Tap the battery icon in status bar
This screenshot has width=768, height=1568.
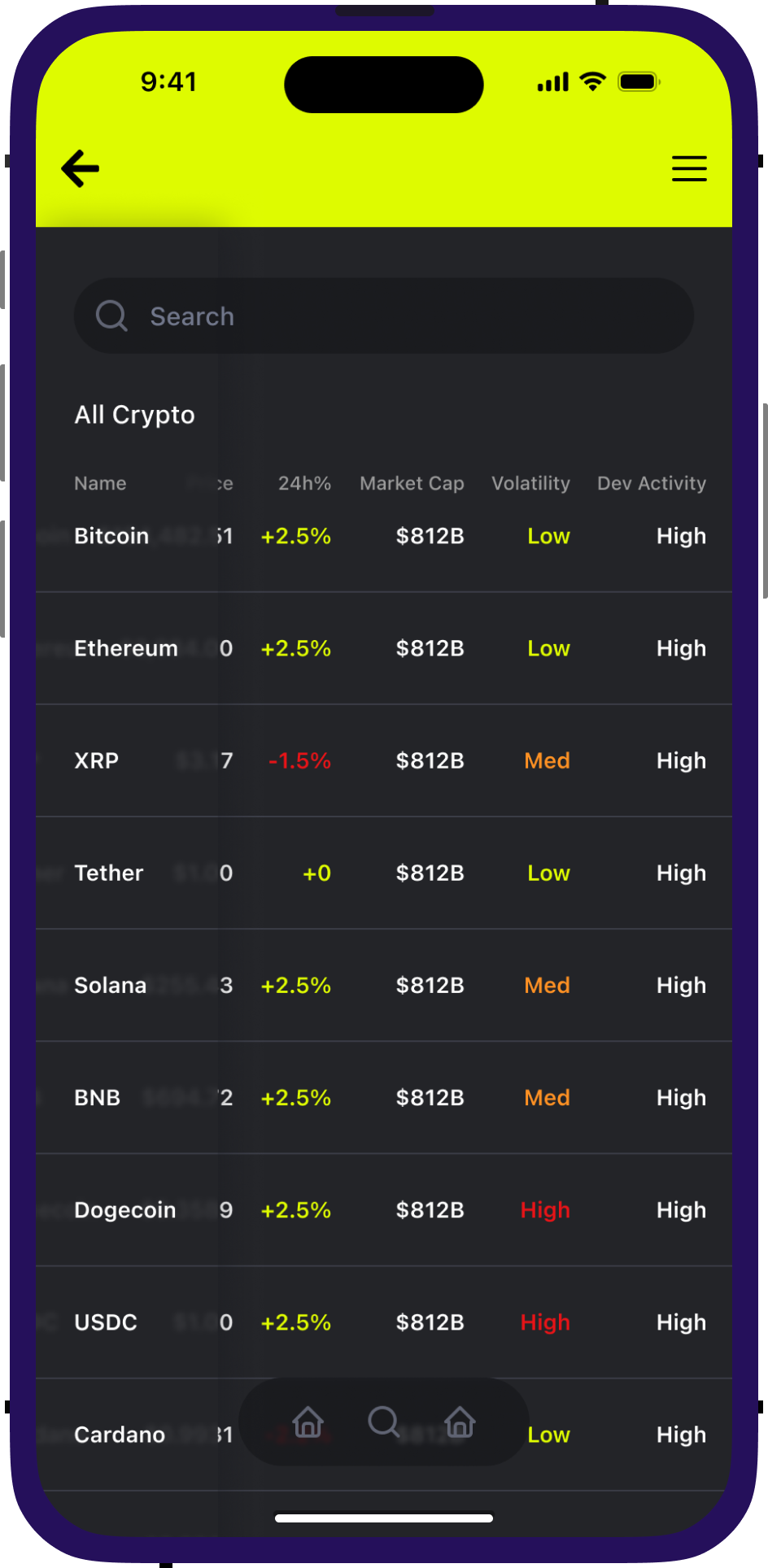[x=639, y=81]
